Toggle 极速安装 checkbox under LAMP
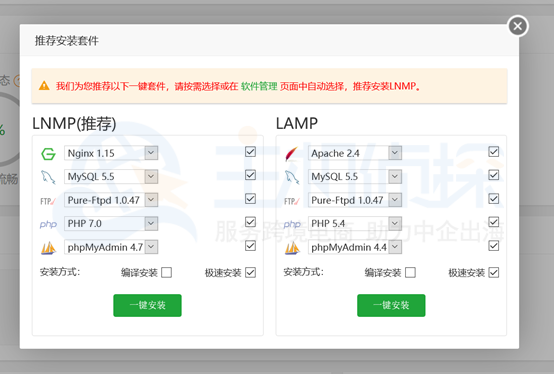Image resolution: width=554 pixels, height=374 pixels. [x=494, y=273]
